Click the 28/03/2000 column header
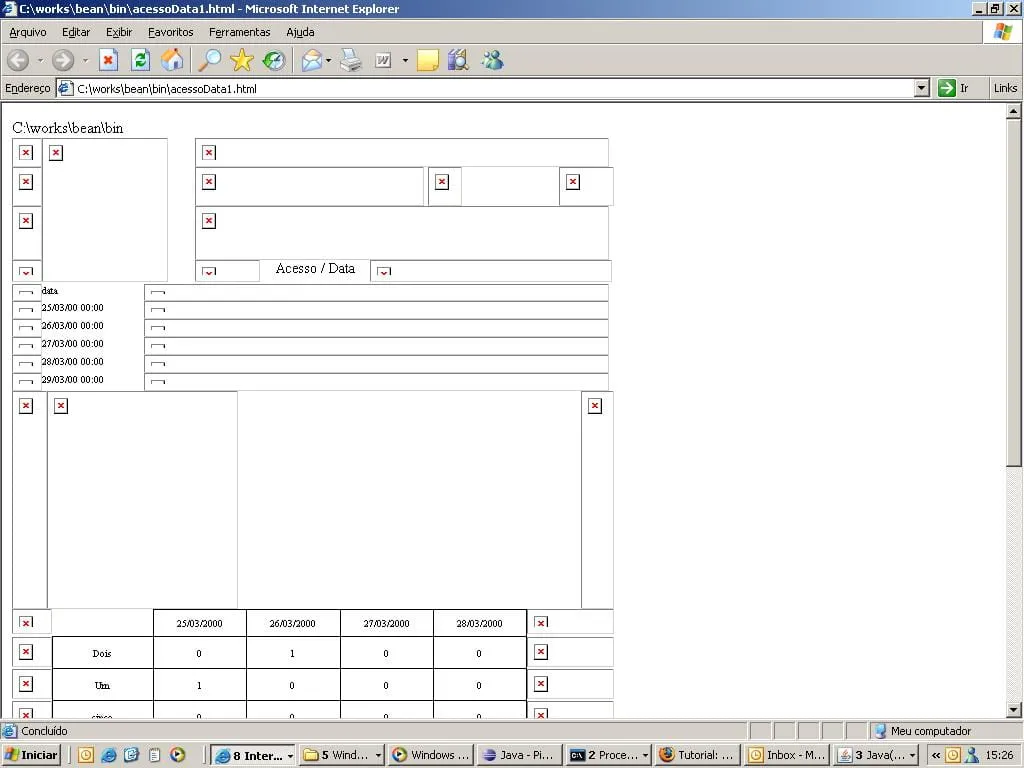 pos(479,624)
